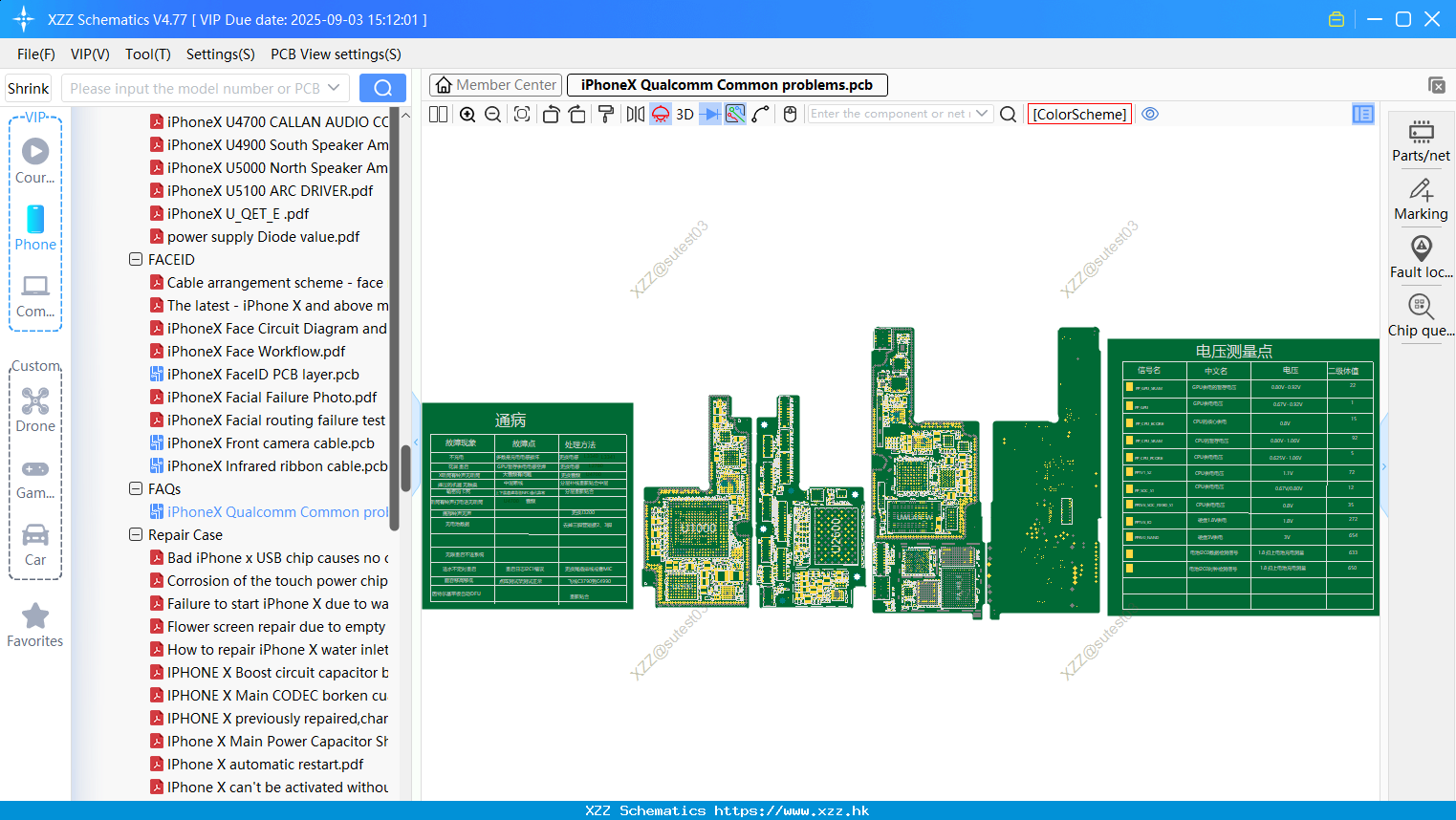1456x820 pixels.
Task: Select iPhoneX Qualcomm Common problems.pcb tab
Action: [x=727, y=85]
